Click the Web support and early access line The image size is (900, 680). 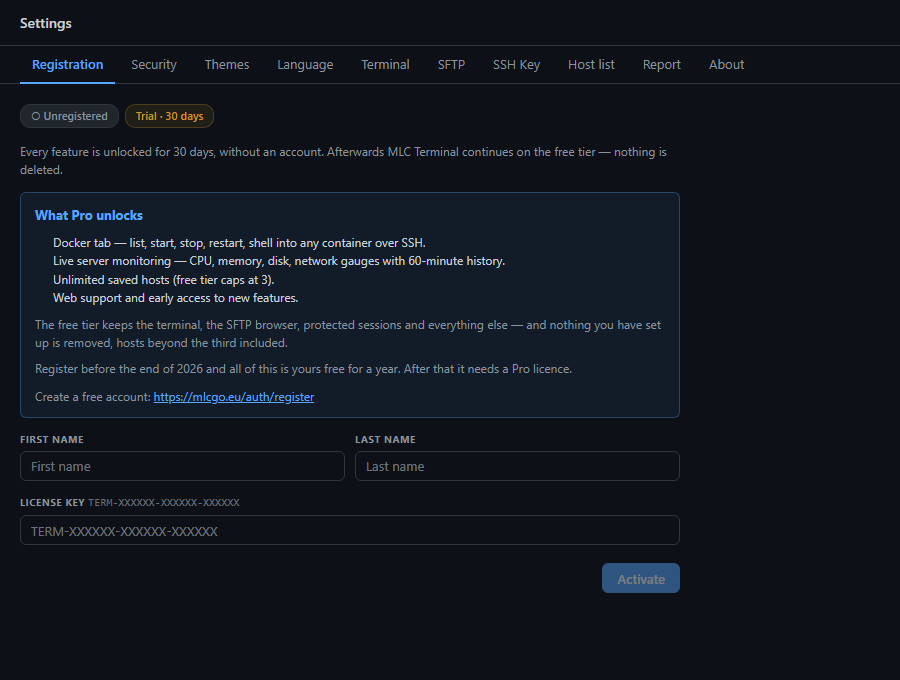(x=176, y=298)
